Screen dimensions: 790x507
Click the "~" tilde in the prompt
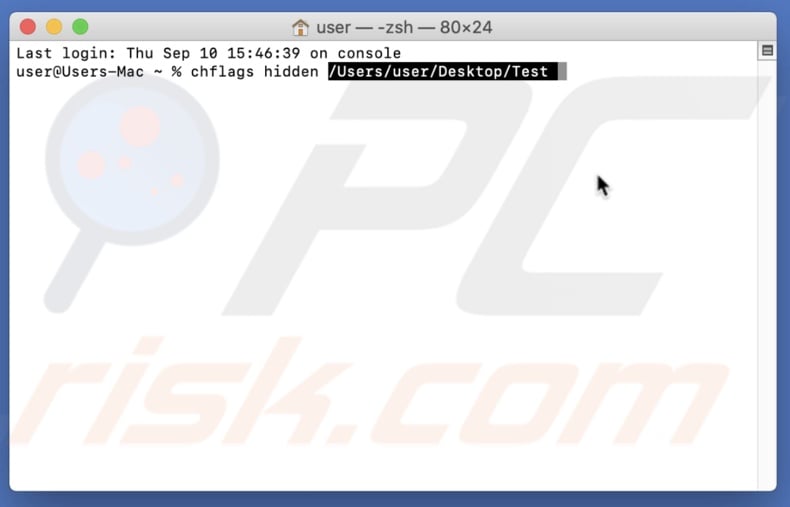pyautogui.click(x=158, y=72)
